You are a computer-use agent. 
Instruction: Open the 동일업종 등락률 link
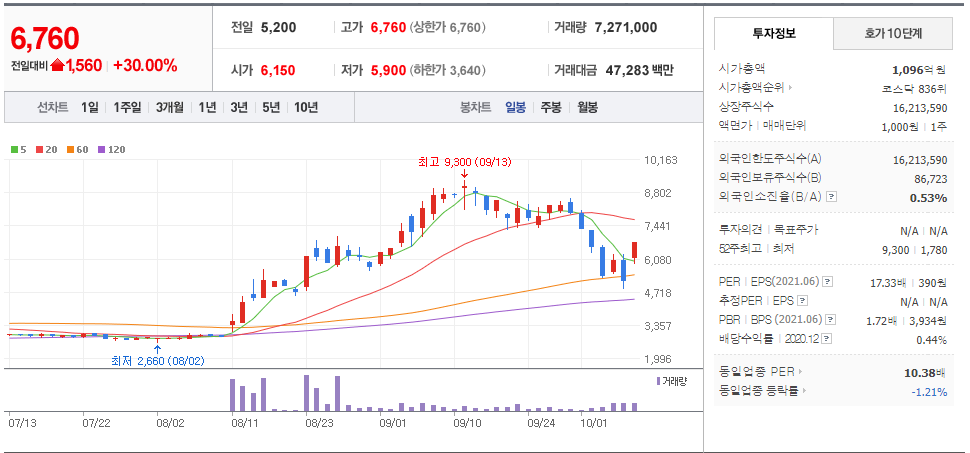coord(761,390)
